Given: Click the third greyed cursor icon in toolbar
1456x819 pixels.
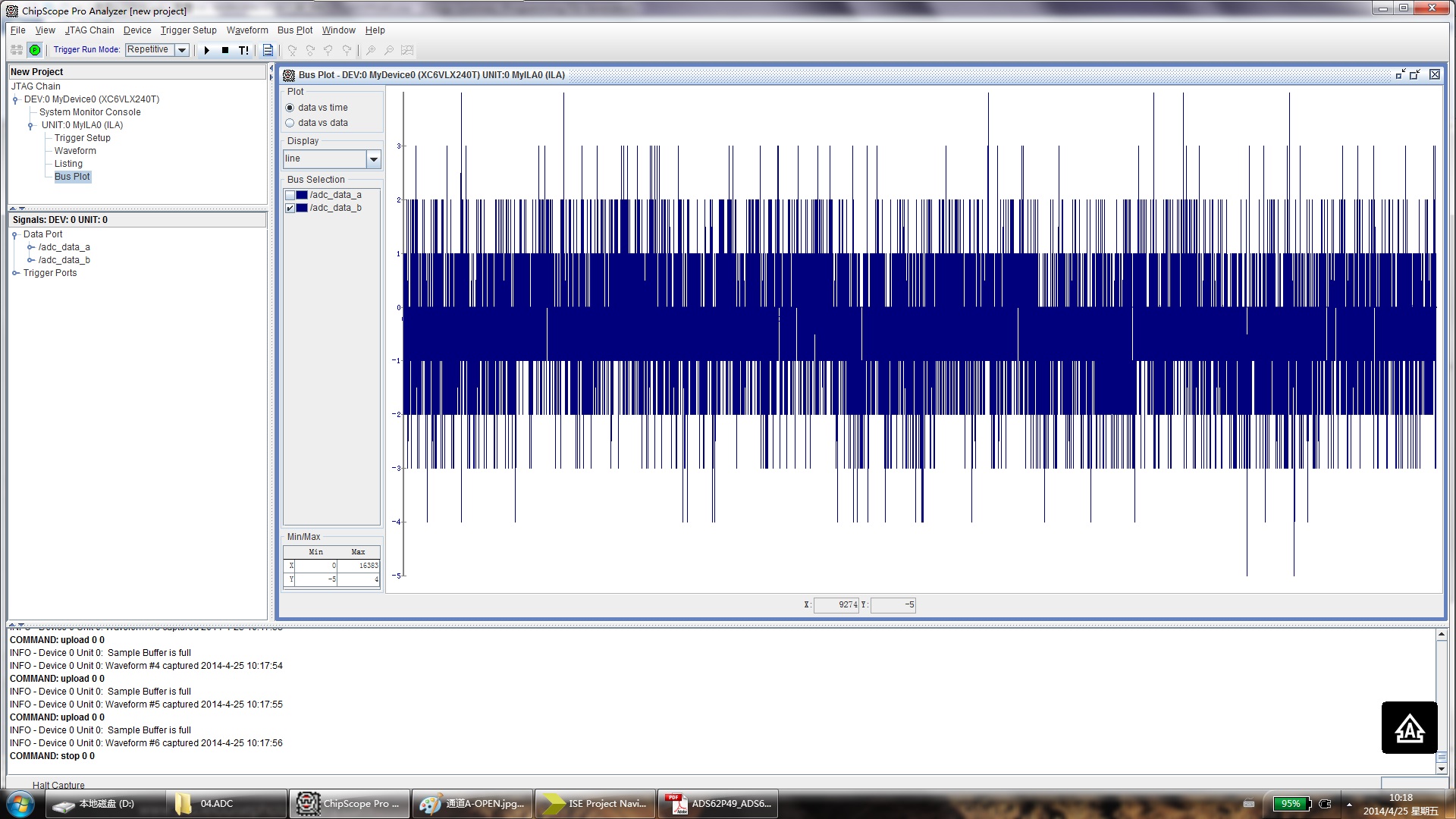Looking at the screenshot, I should (328, 50).
